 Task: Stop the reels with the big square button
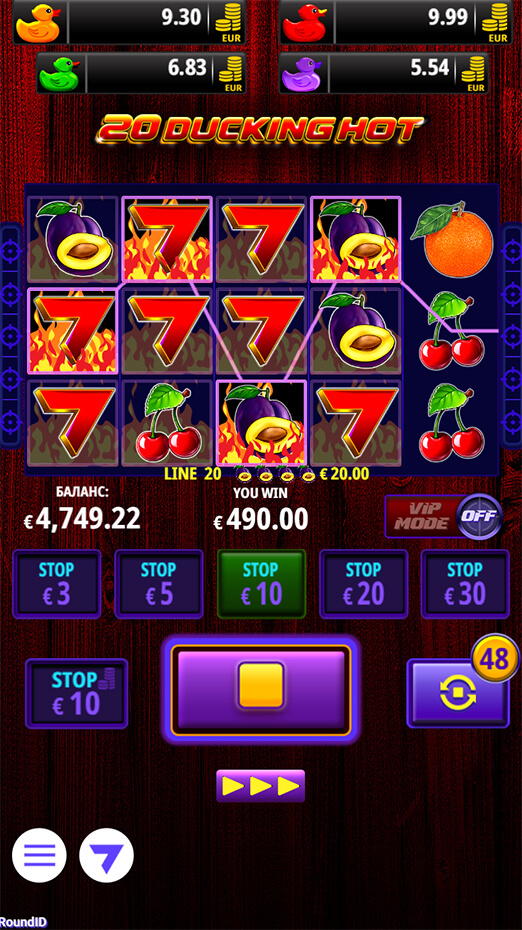pos(262,689)
